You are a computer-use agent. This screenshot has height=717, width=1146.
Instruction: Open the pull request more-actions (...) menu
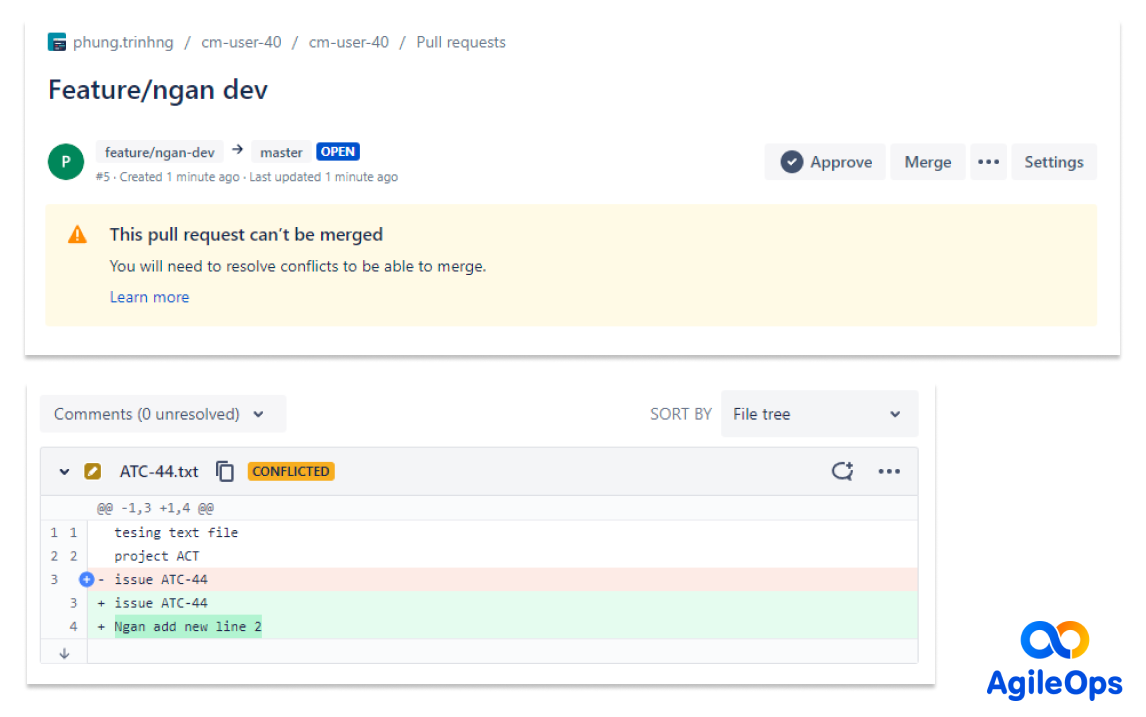(988, 161)
